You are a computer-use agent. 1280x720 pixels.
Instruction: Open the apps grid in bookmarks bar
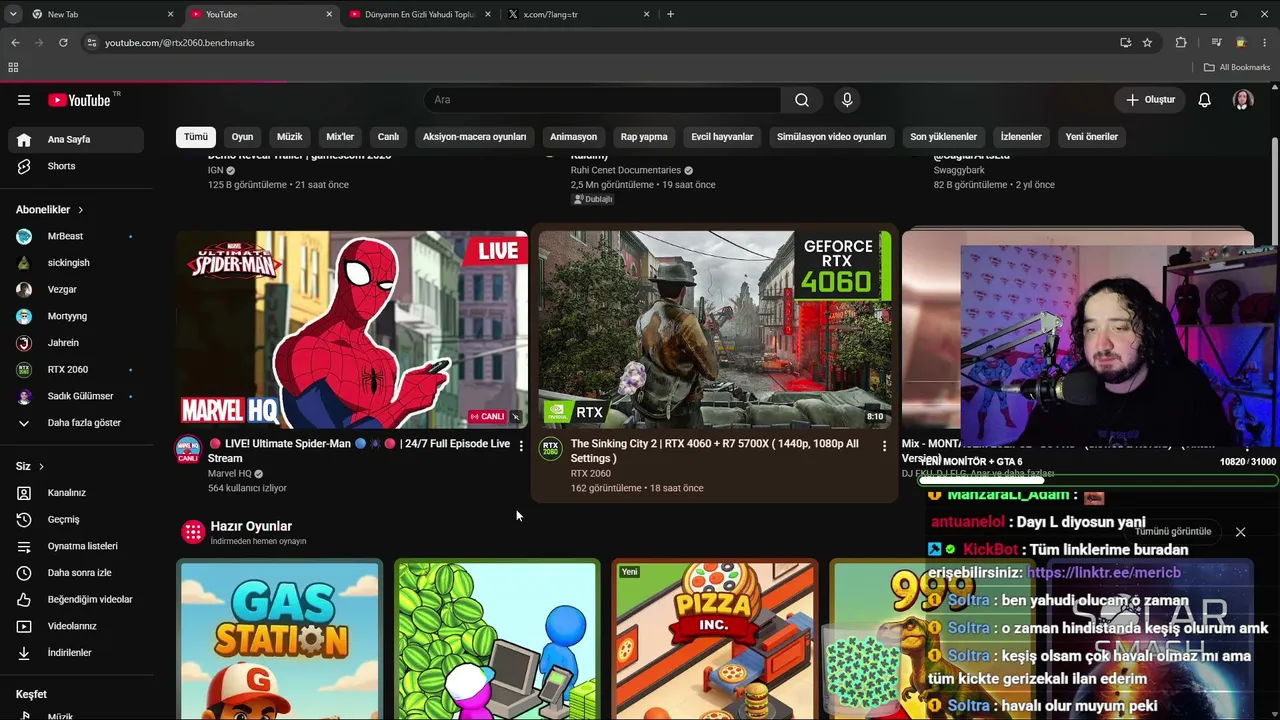[13, 67]
